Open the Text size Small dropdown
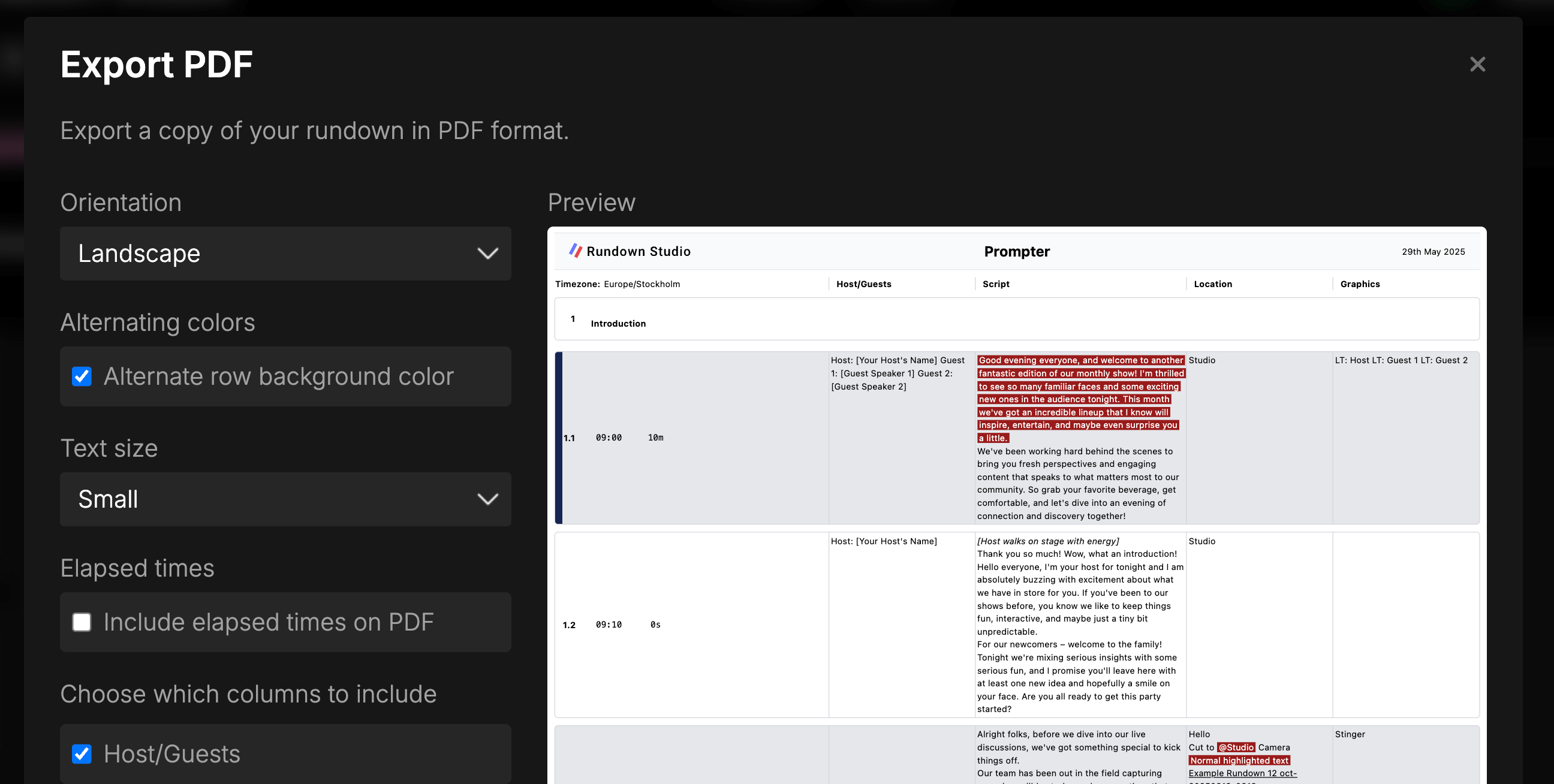Screen dimensions: 1554x784 coord(285,499)
